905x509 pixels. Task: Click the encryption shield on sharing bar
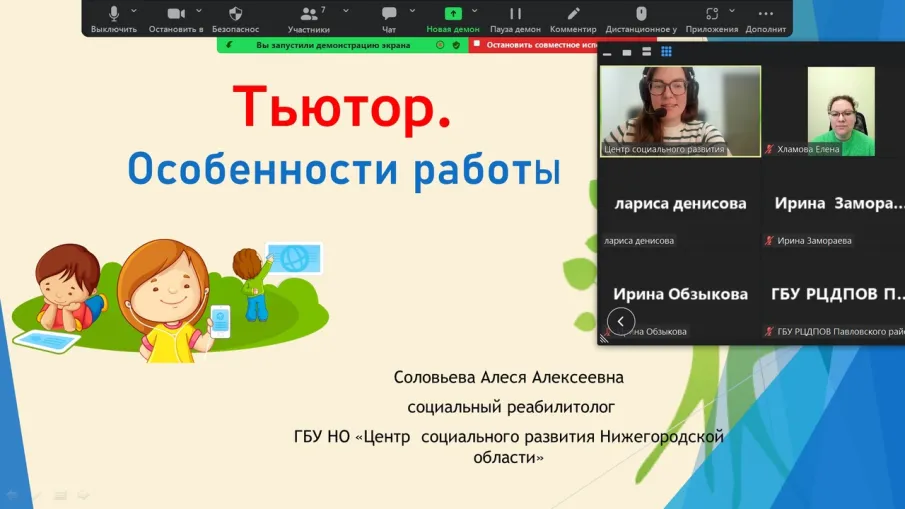(x=456, y=45)
